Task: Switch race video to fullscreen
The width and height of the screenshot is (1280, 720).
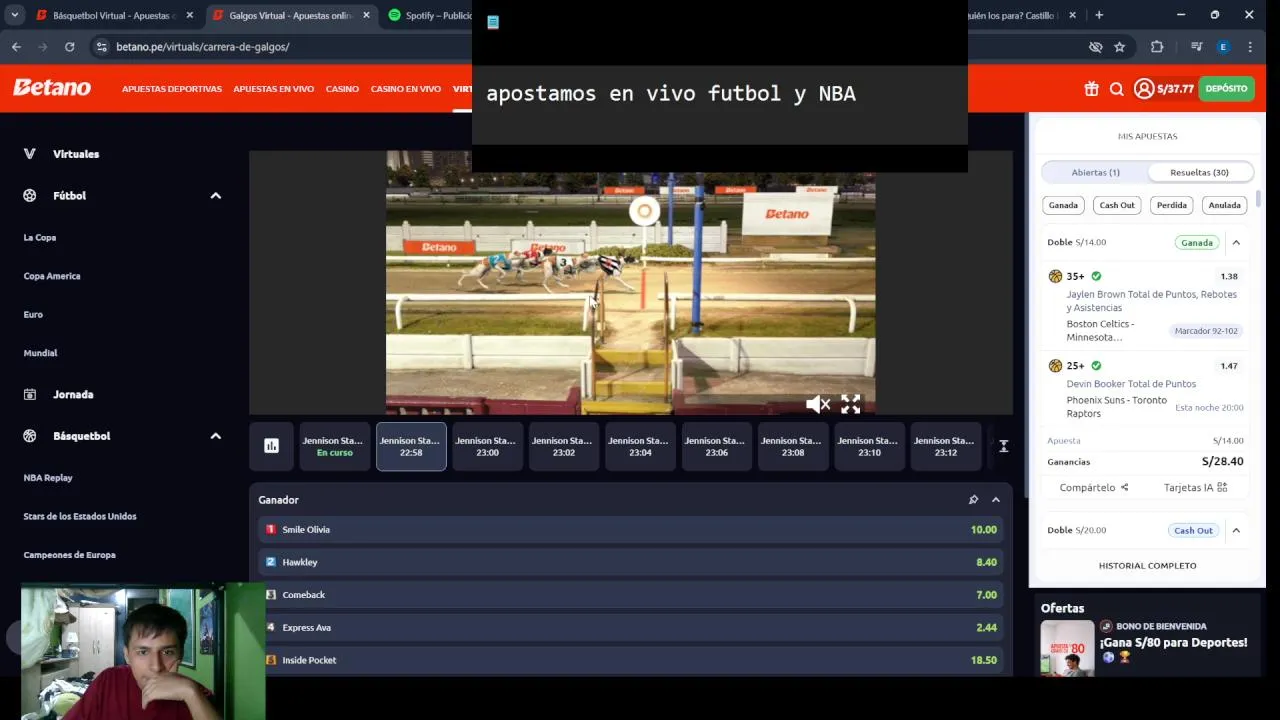Action: [x=850, y=404]
